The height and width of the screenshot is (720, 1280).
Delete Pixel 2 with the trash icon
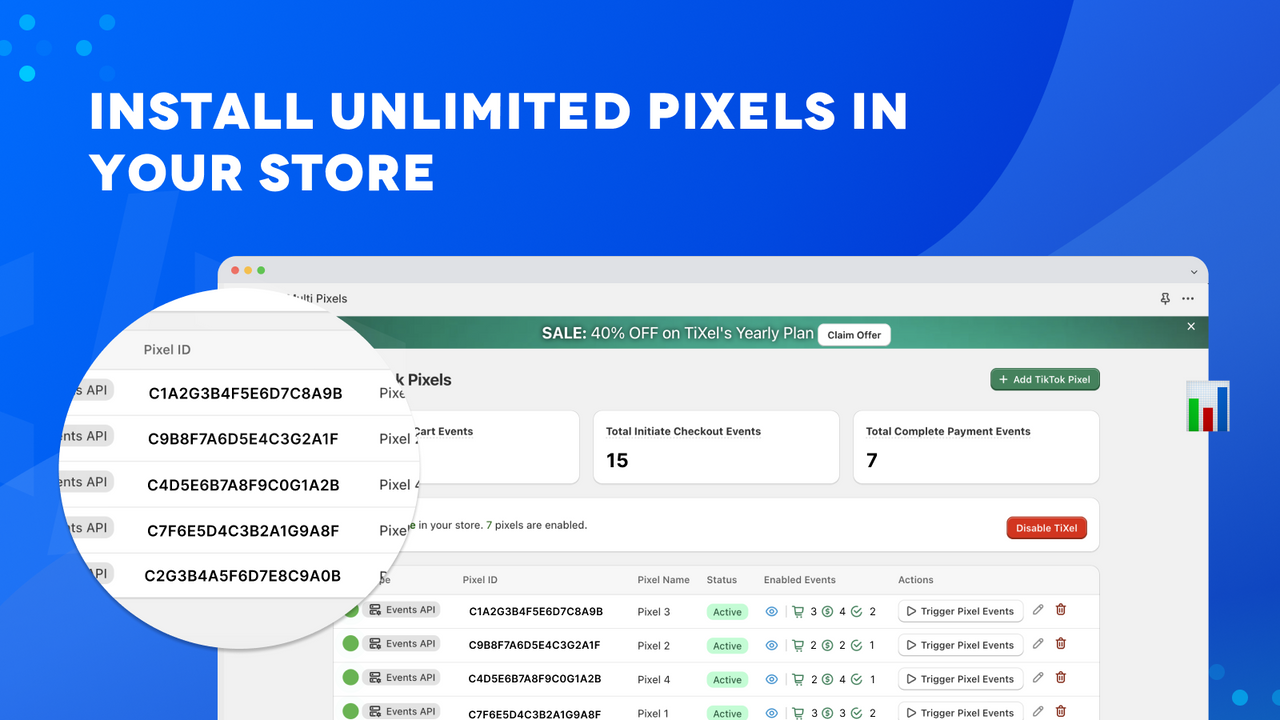pos(1061,643)
